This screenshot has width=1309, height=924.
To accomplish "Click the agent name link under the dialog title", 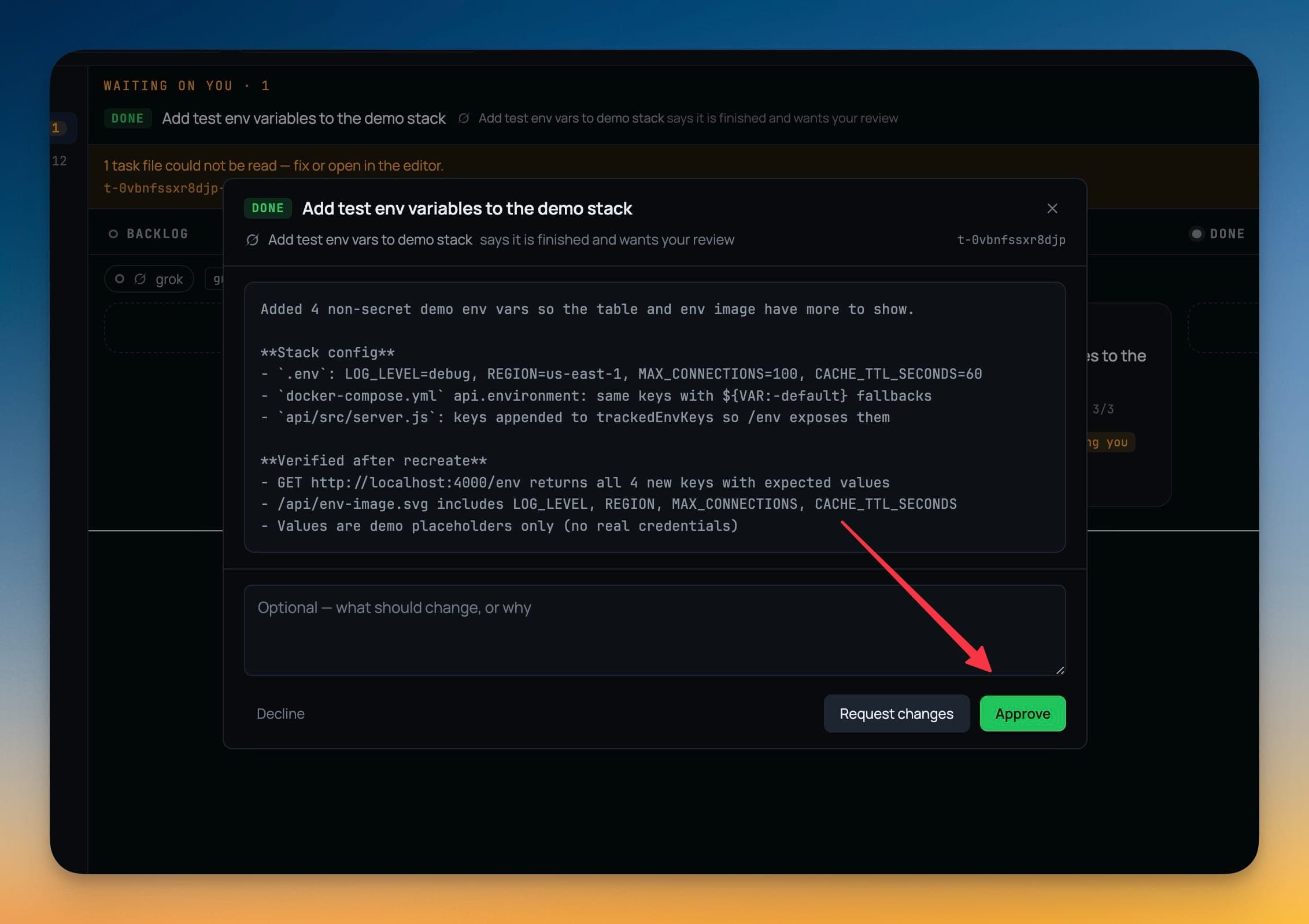I will point(370,240).
